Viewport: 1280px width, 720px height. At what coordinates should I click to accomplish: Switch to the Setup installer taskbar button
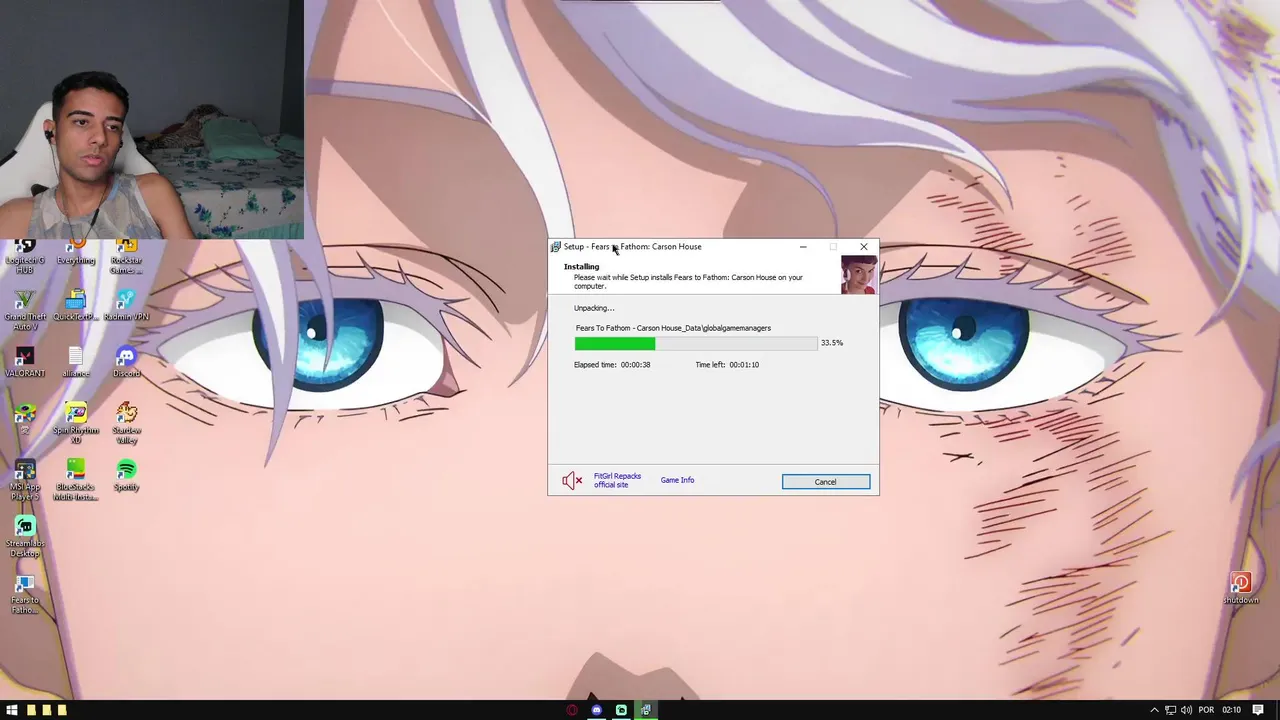point(646,710)
